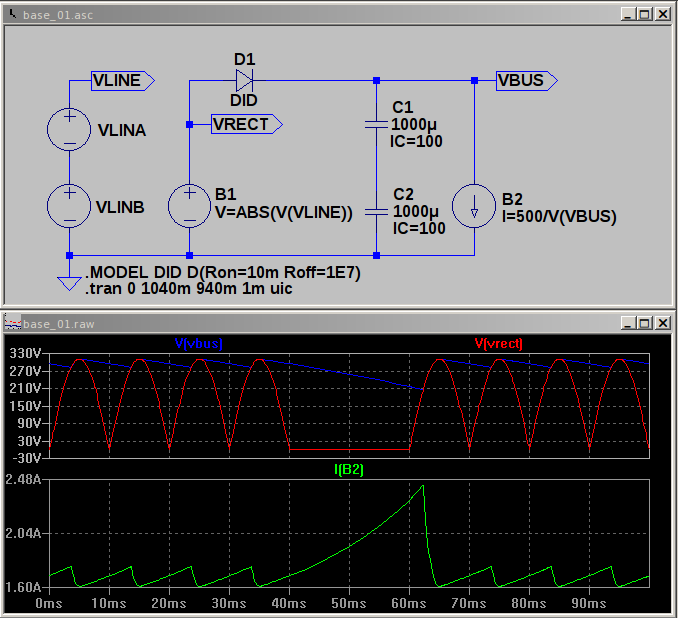Minimize the base_01.asc schematic window
This screenshot has width=678, height=618.
coord(628,14)
